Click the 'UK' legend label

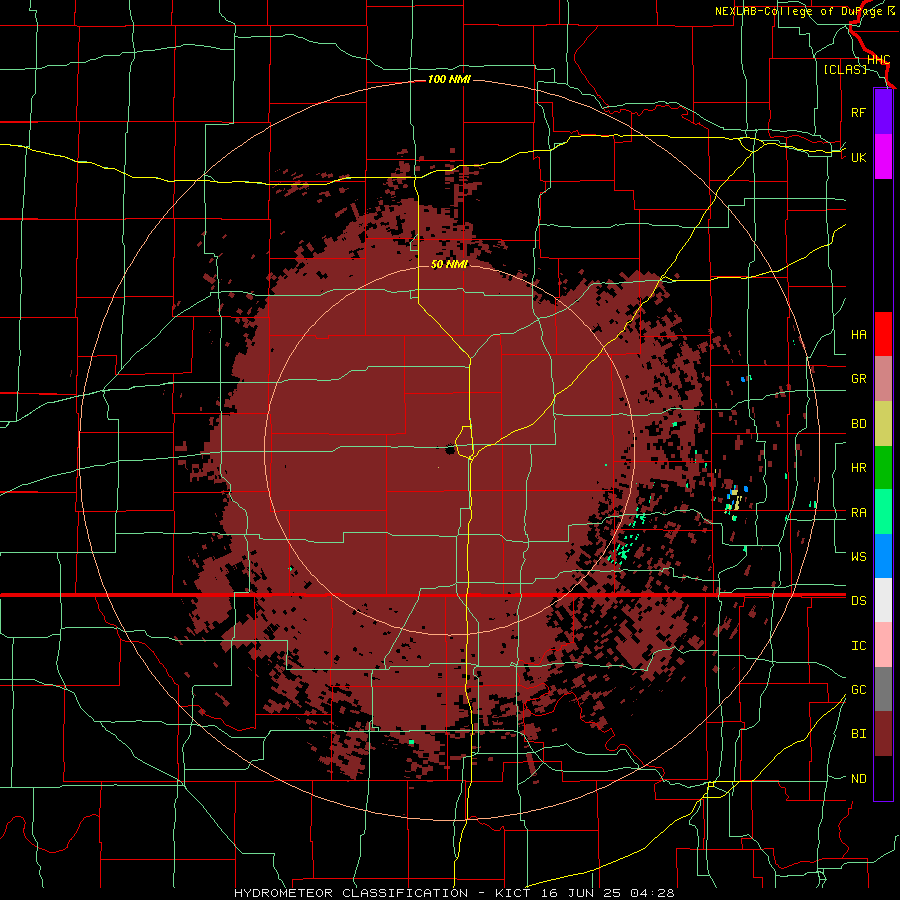(x=858, y=157)
